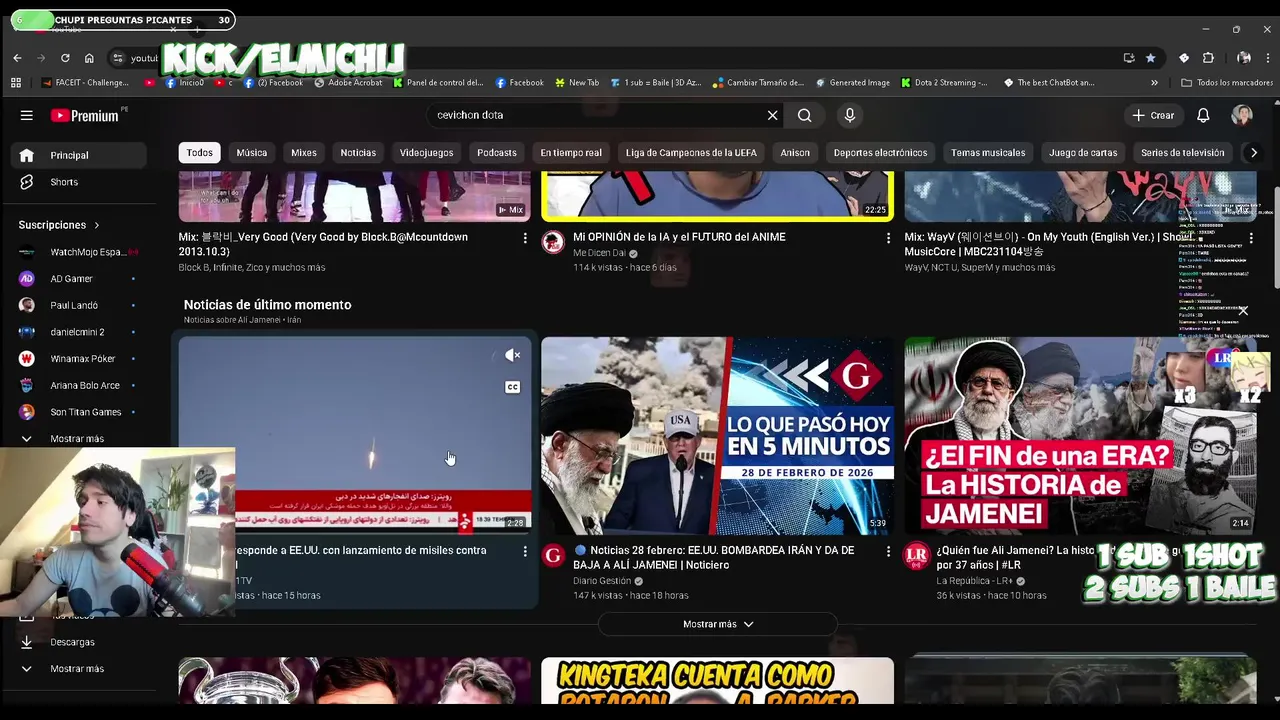Open the Chrome three-dot menu
The height and width of the screenshot is (720, 1280).
point(1268,58)
